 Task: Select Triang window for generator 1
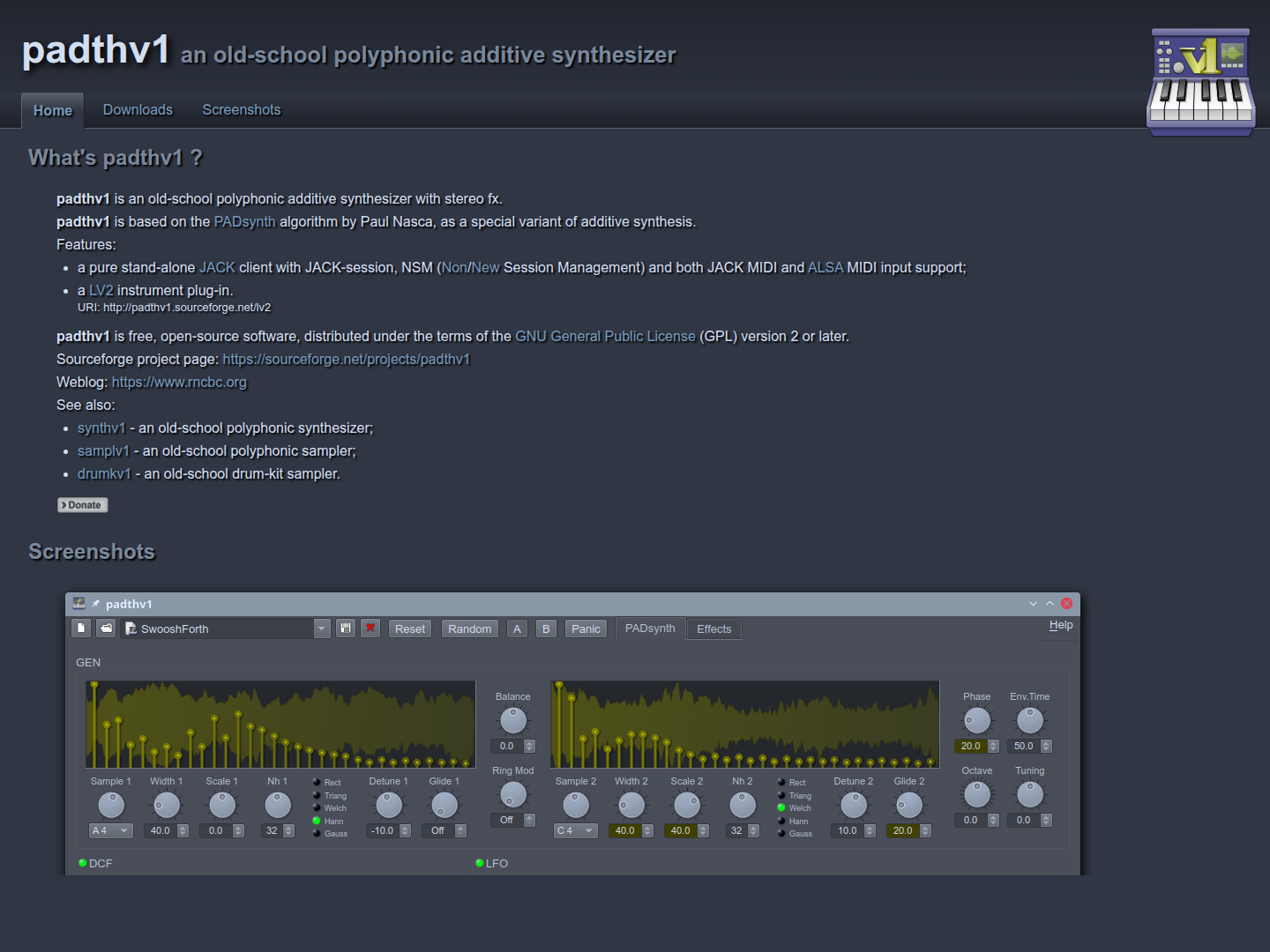(330, 795)
